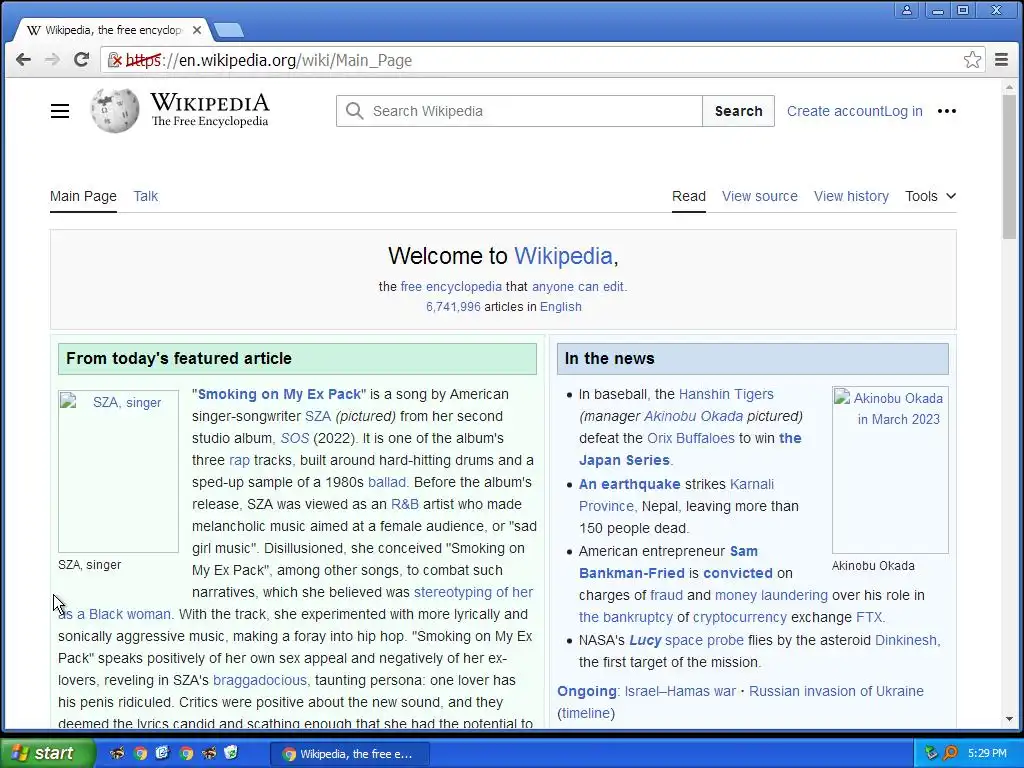Open the Israel–Hamas war link
Image resolution: width=1024 pixels, height=768 pixels.
pos(680,691)
